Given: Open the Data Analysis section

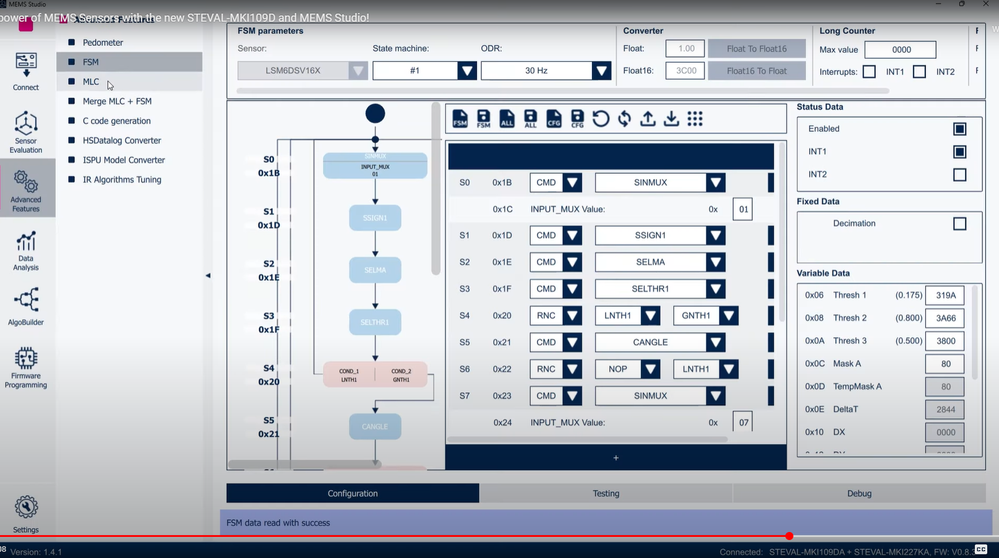Looking at the screenshot, I should 26,251.
